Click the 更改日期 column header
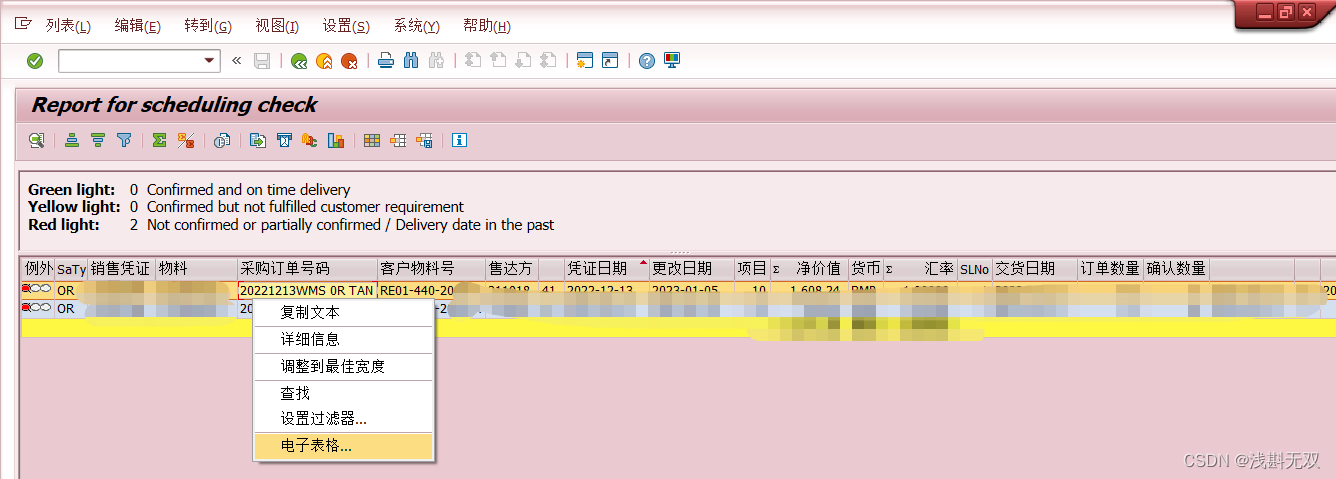The height and width of the screenshot is (479, 1336). pos(691,269)
